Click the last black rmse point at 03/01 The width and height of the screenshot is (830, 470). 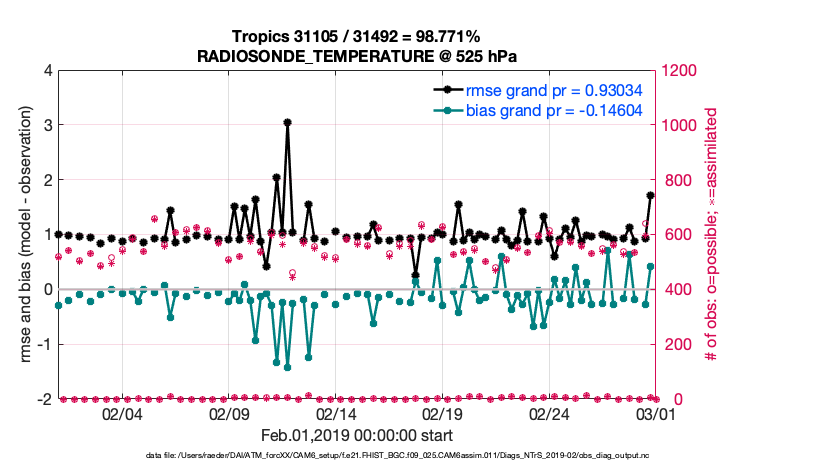(x=651, y=195)
